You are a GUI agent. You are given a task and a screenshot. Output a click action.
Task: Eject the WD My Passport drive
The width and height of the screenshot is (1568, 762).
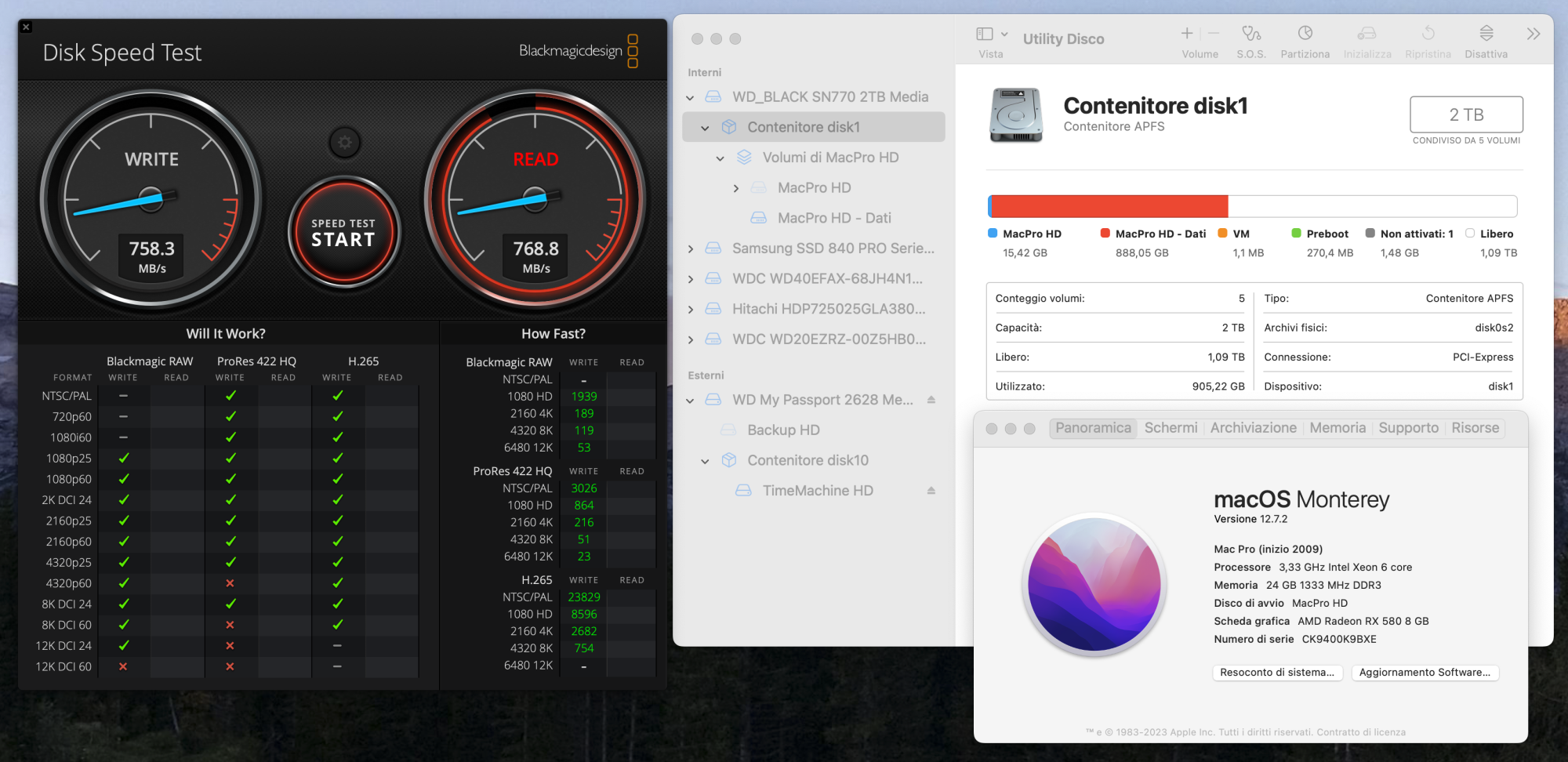click(x=931, y=400)
